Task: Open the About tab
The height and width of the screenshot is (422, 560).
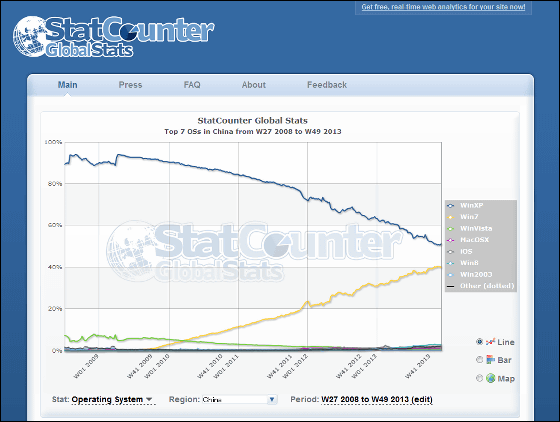Action: 254,85
